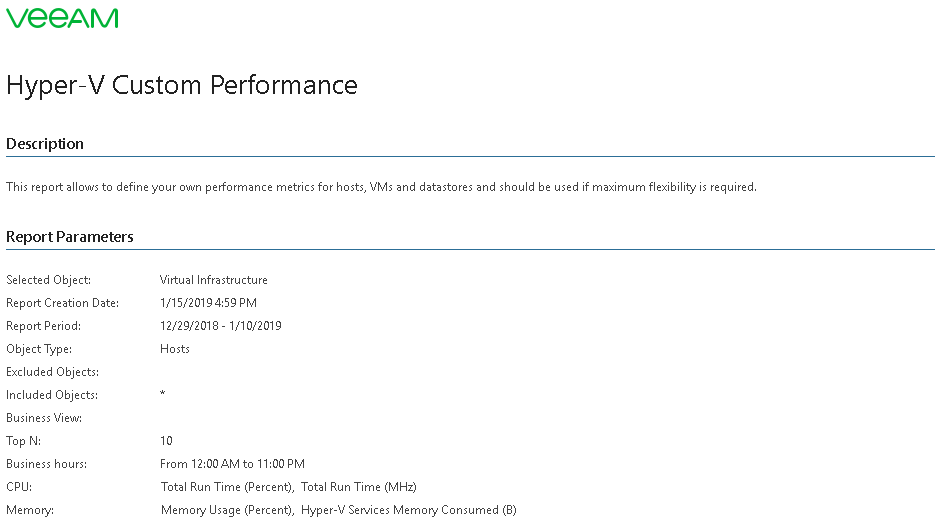The height and width of the screenshot is (525, 943).
Task: Click the Excluded Objects label
Action: 52,372
